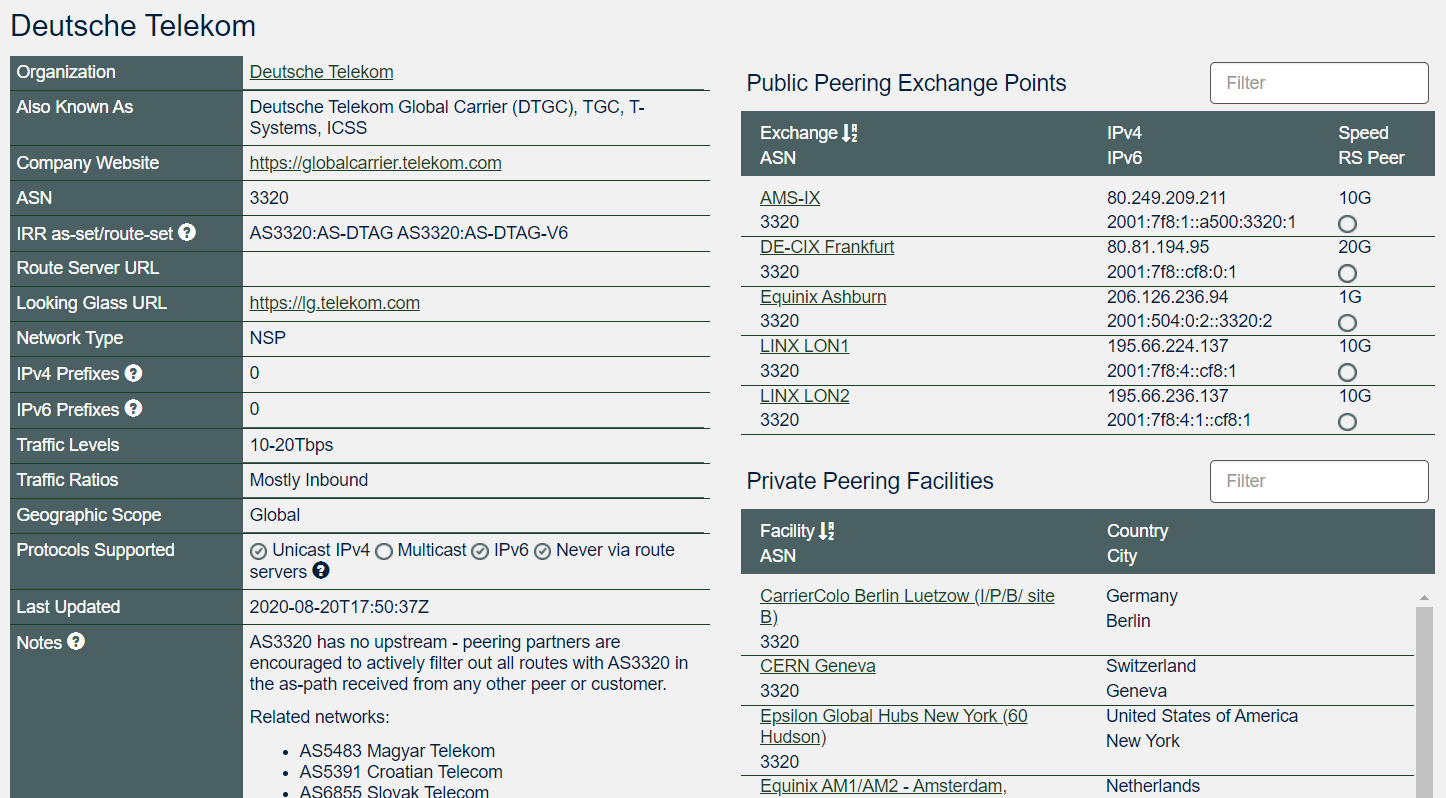Toggle the Unicast IPv4 check indicator
Image resolution: width=1446 pixels, height=798 pixels.
[x=258, y=551]
